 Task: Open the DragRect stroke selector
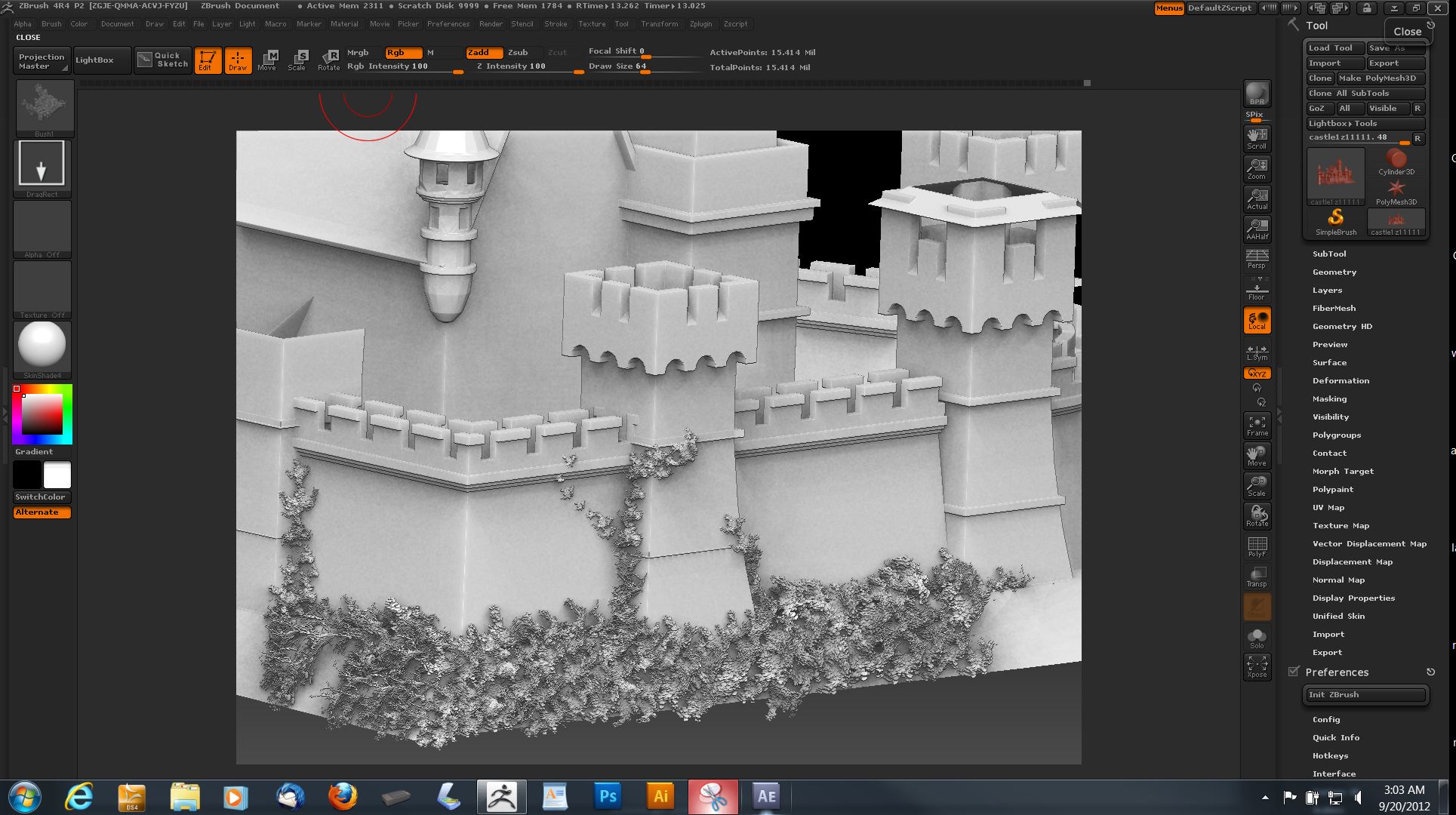[x=42, y=168]
